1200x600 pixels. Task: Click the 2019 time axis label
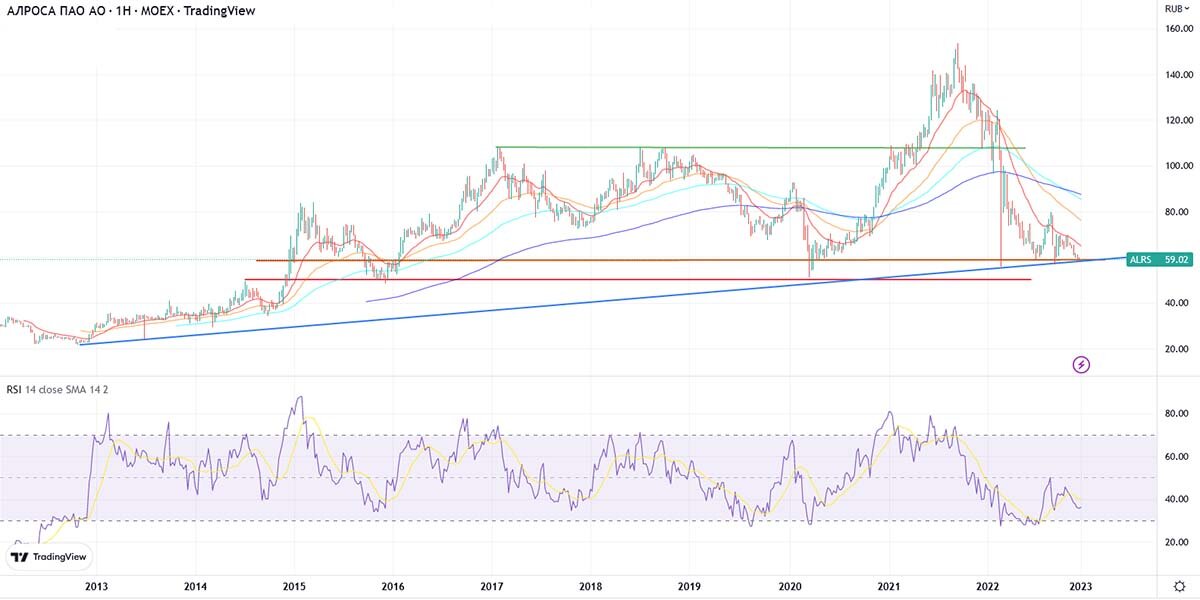690,586
